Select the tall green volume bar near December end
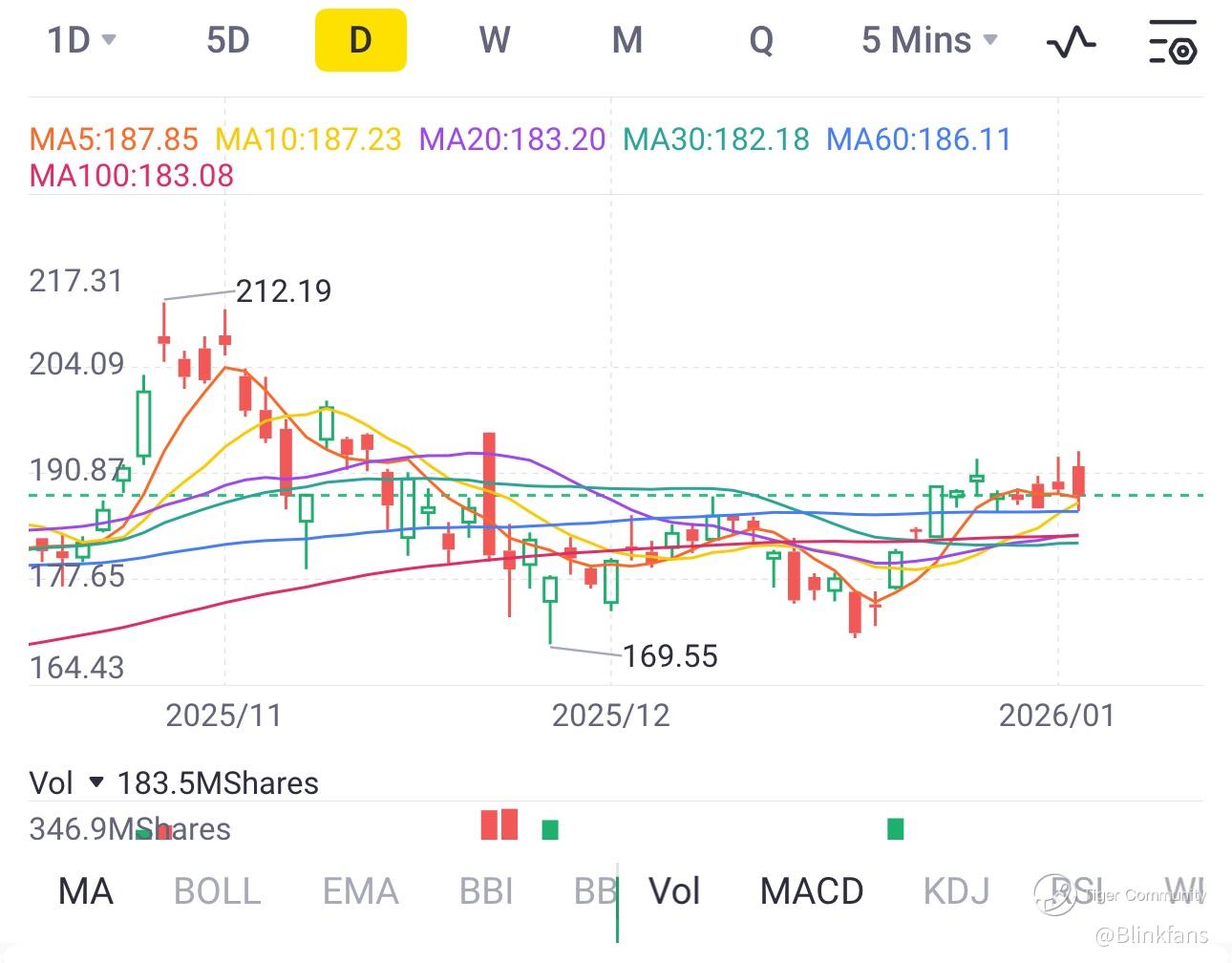The height and width of the screenshot is (963, 1232). 895,828
